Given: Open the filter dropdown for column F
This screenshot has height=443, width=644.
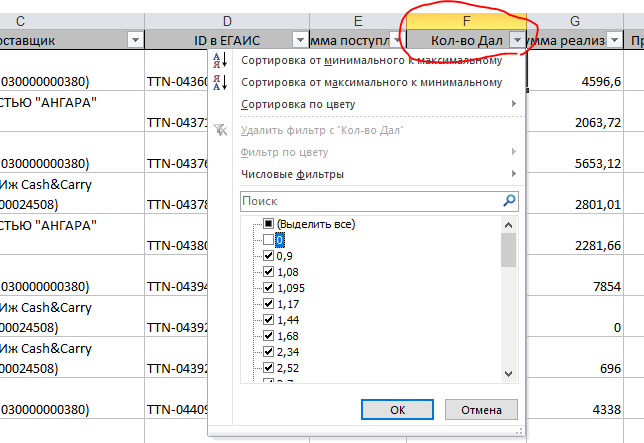Looking at the screenshot, I should [x=516, y=40].
